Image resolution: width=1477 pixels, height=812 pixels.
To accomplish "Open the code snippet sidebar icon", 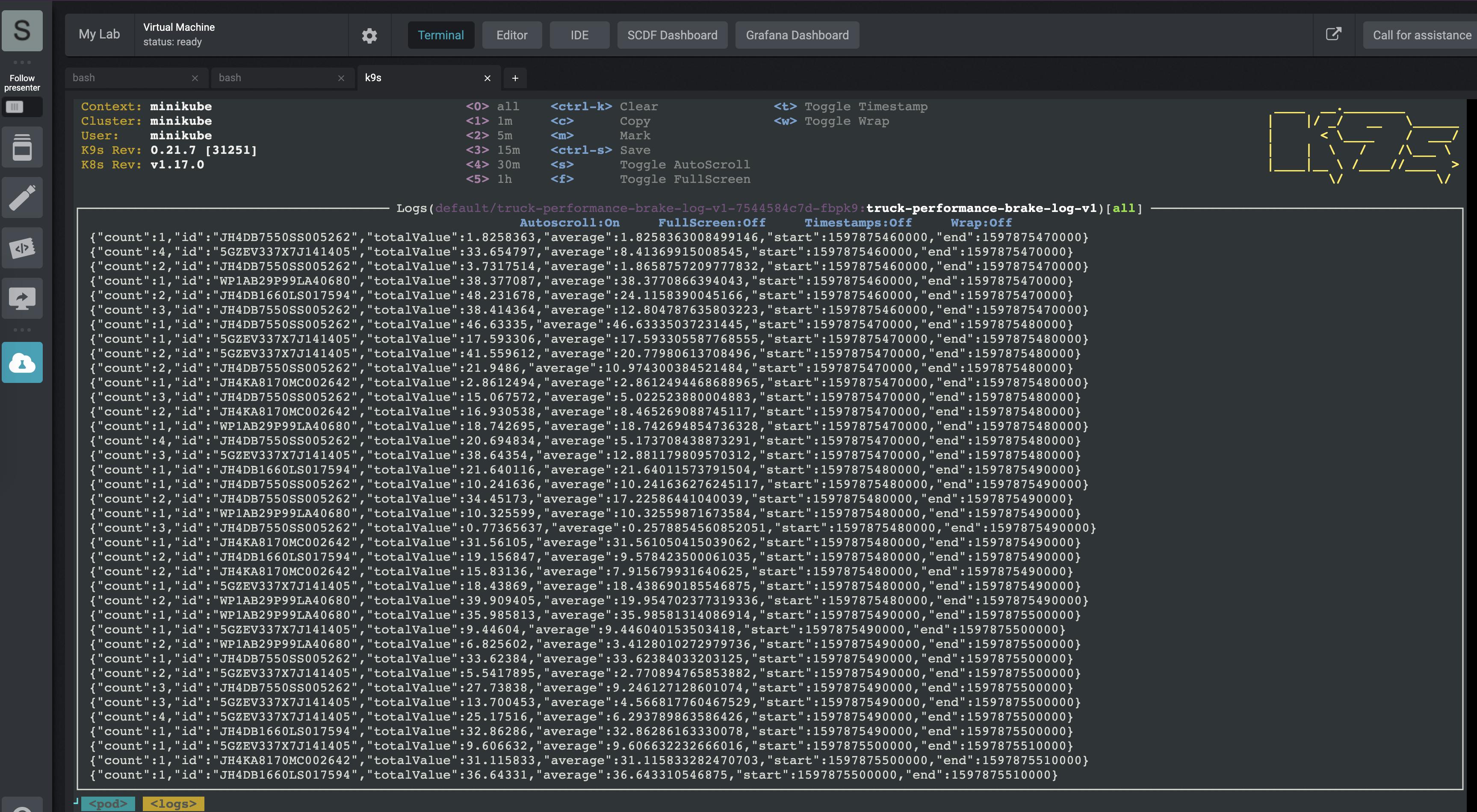I will (x=22, y=248).
